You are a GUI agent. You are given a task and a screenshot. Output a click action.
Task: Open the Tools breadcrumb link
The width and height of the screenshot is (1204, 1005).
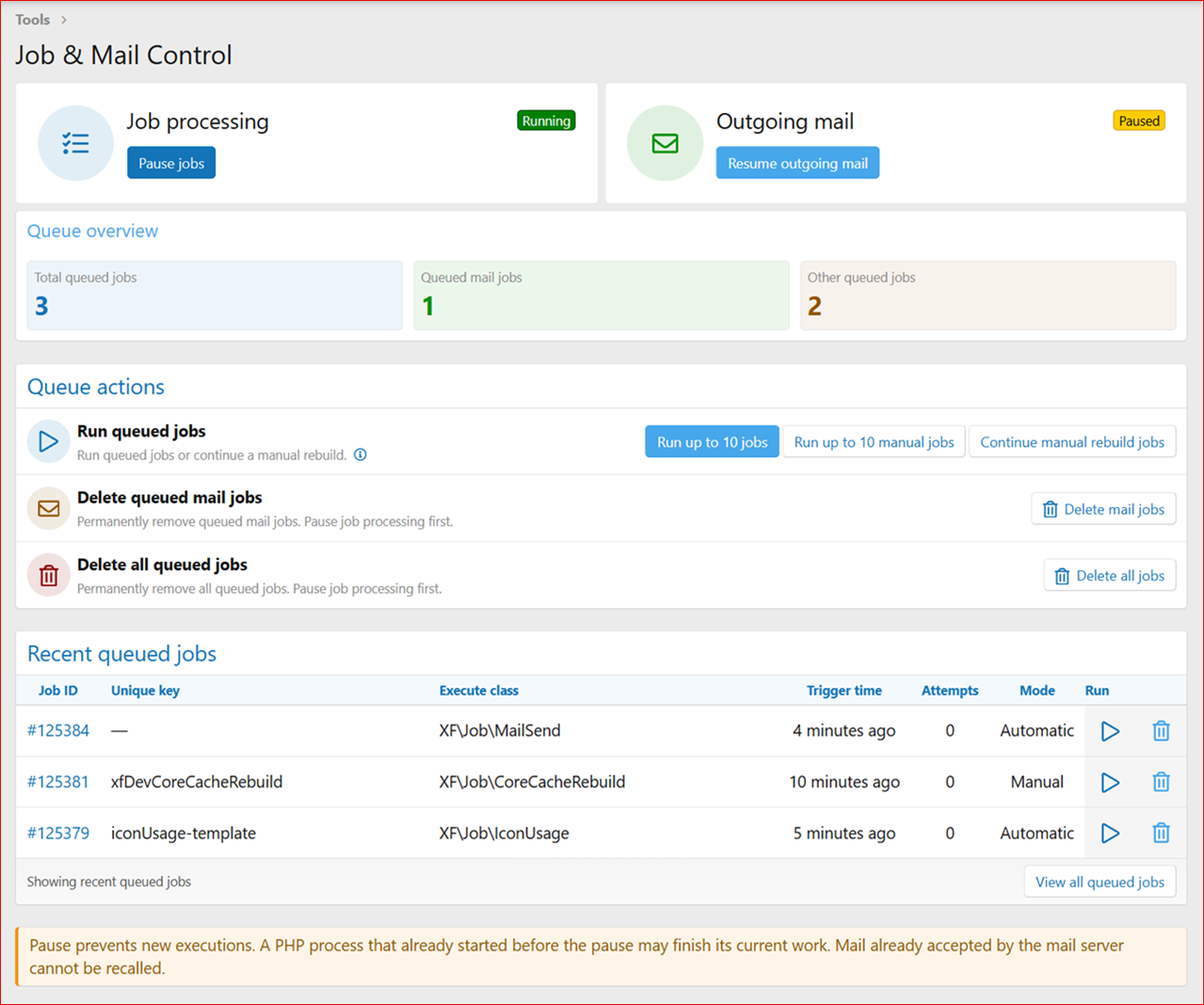[x=33, y=19]
